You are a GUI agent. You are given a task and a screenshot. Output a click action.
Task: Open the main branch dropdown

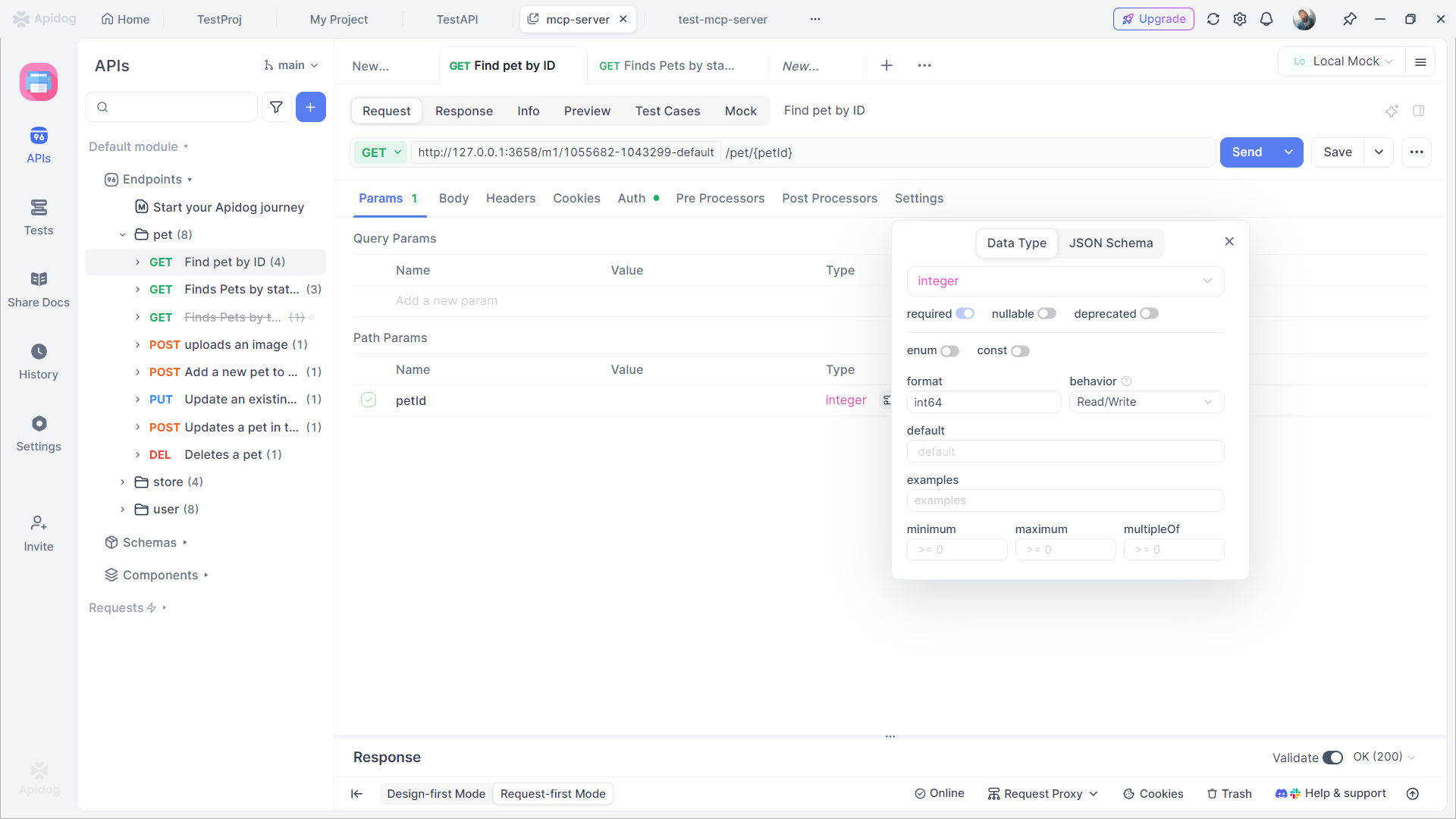coord(290,65)
